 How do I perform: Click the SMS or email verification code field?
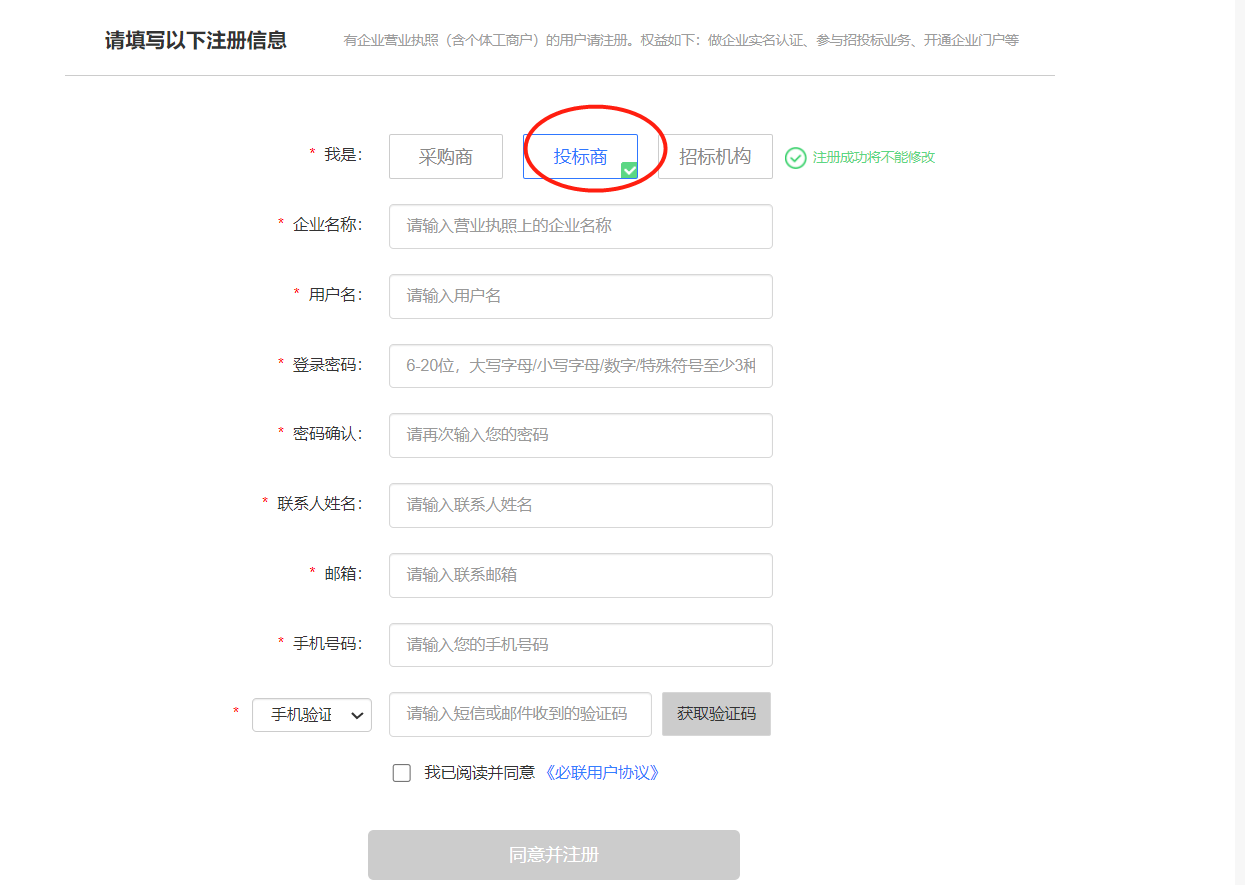[x=520, y=714]
